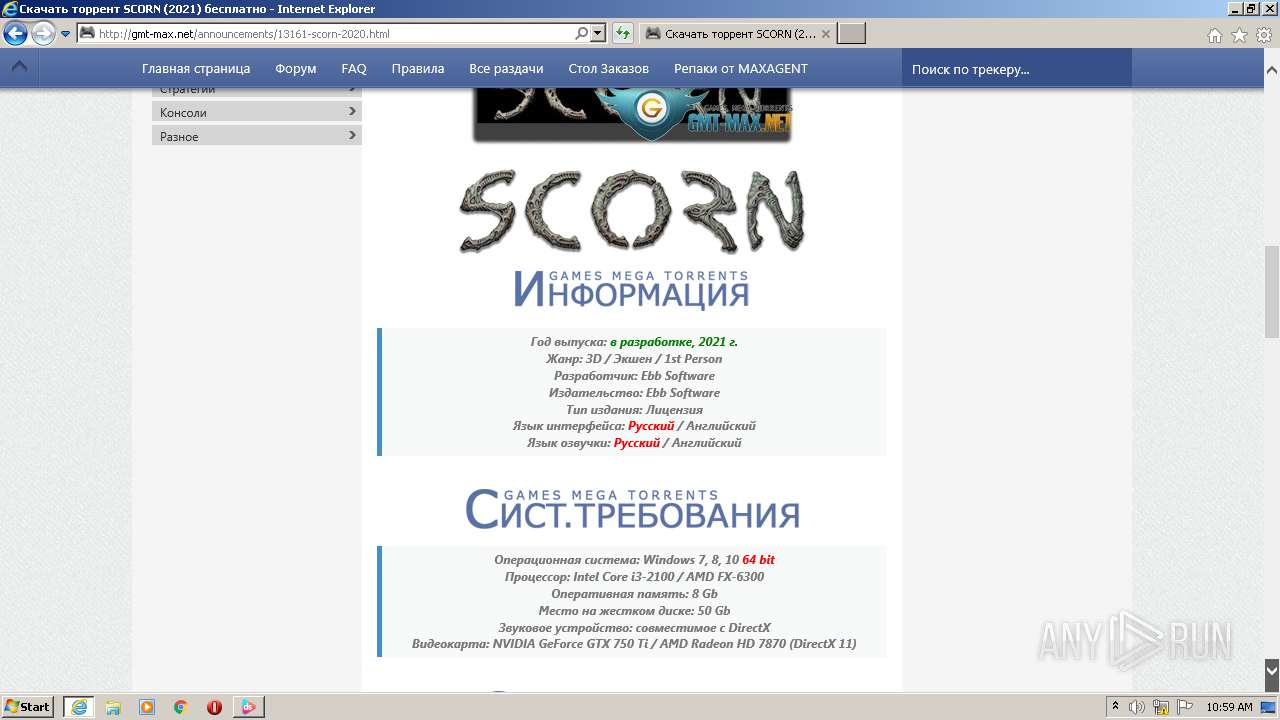The height and width of the screenshot is (720, 1280).
Task: Click the browser Back arrow button
Action: click(x=16, y=34)
